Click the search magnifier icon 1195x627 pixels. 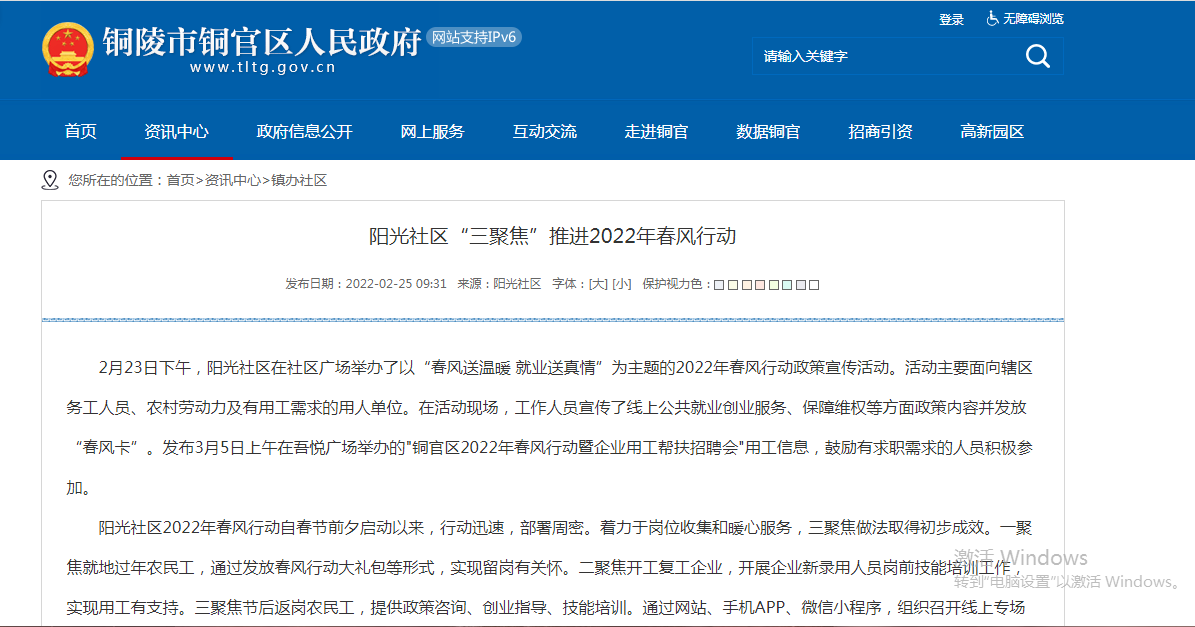(x=1038, y=56)
